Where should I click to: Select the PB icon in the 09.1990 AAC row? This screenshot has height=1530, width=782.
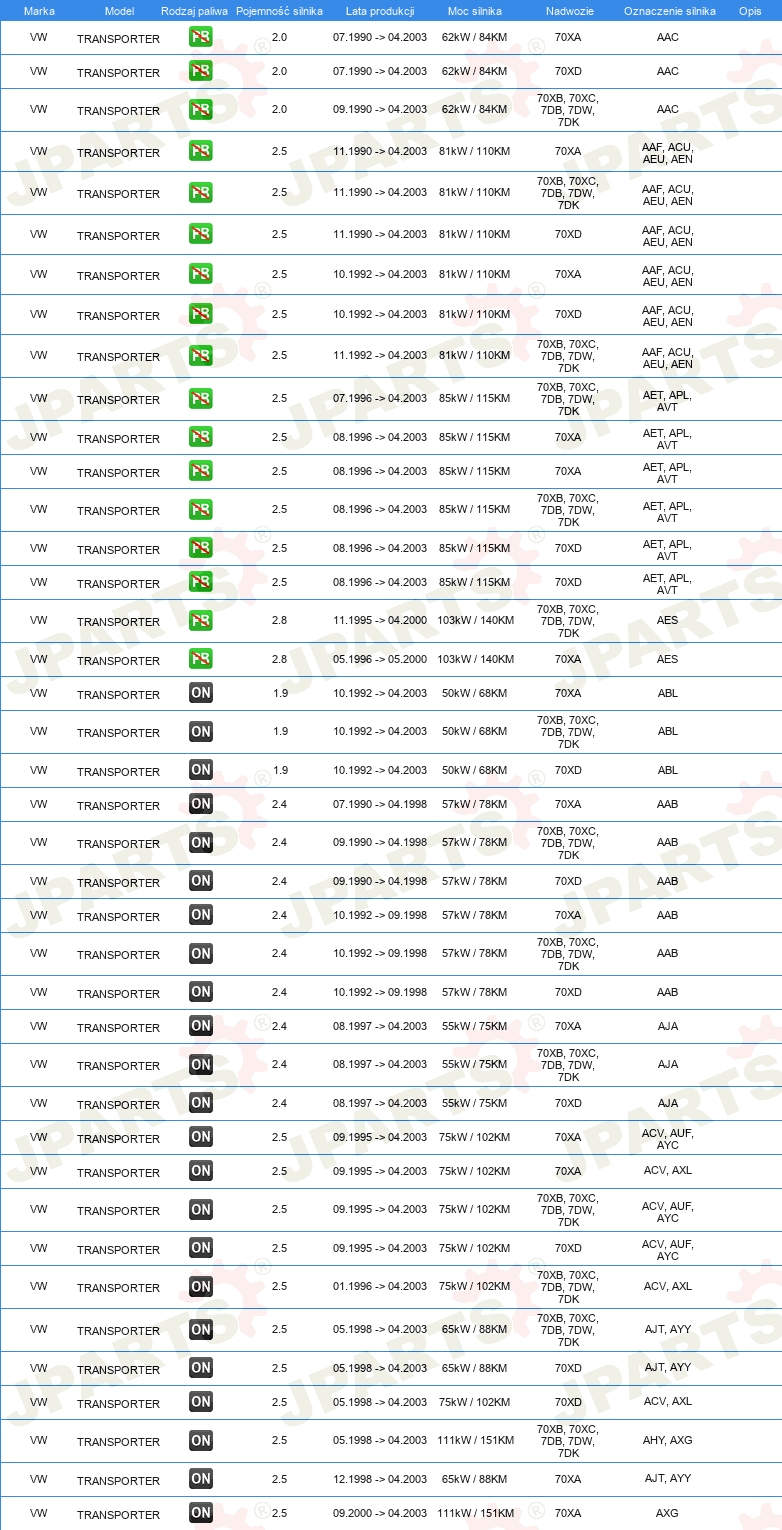coord(201,109)
